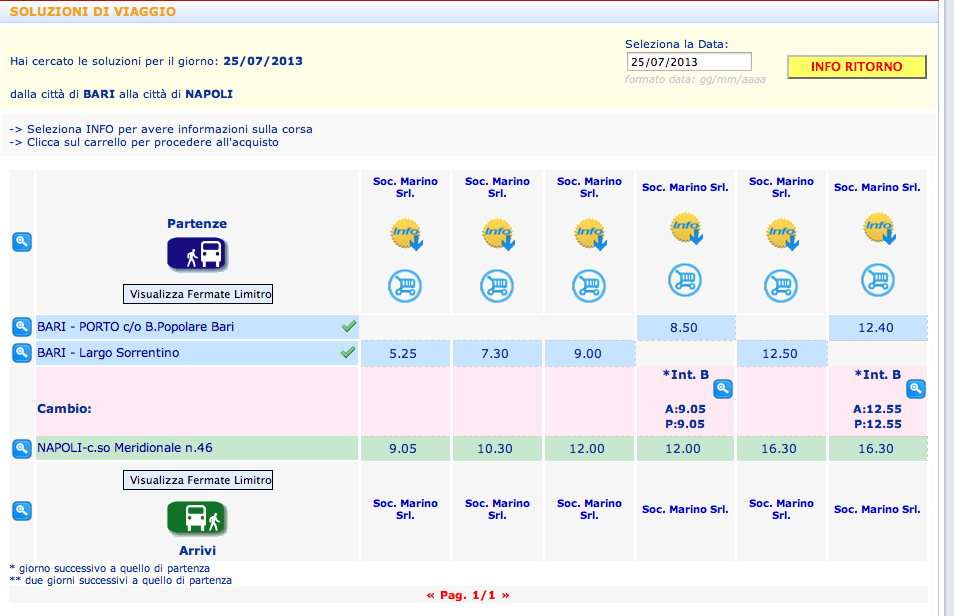Click magnifier beside BARI - Largo Sorrentino

pyautogui.click(x=22, y=352)
